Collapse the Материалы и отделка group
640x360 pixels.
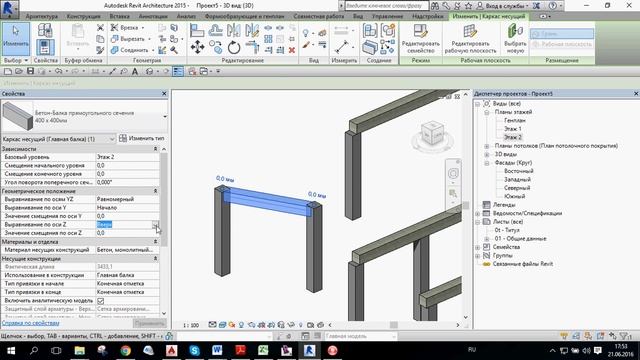[x=155, y=242]
